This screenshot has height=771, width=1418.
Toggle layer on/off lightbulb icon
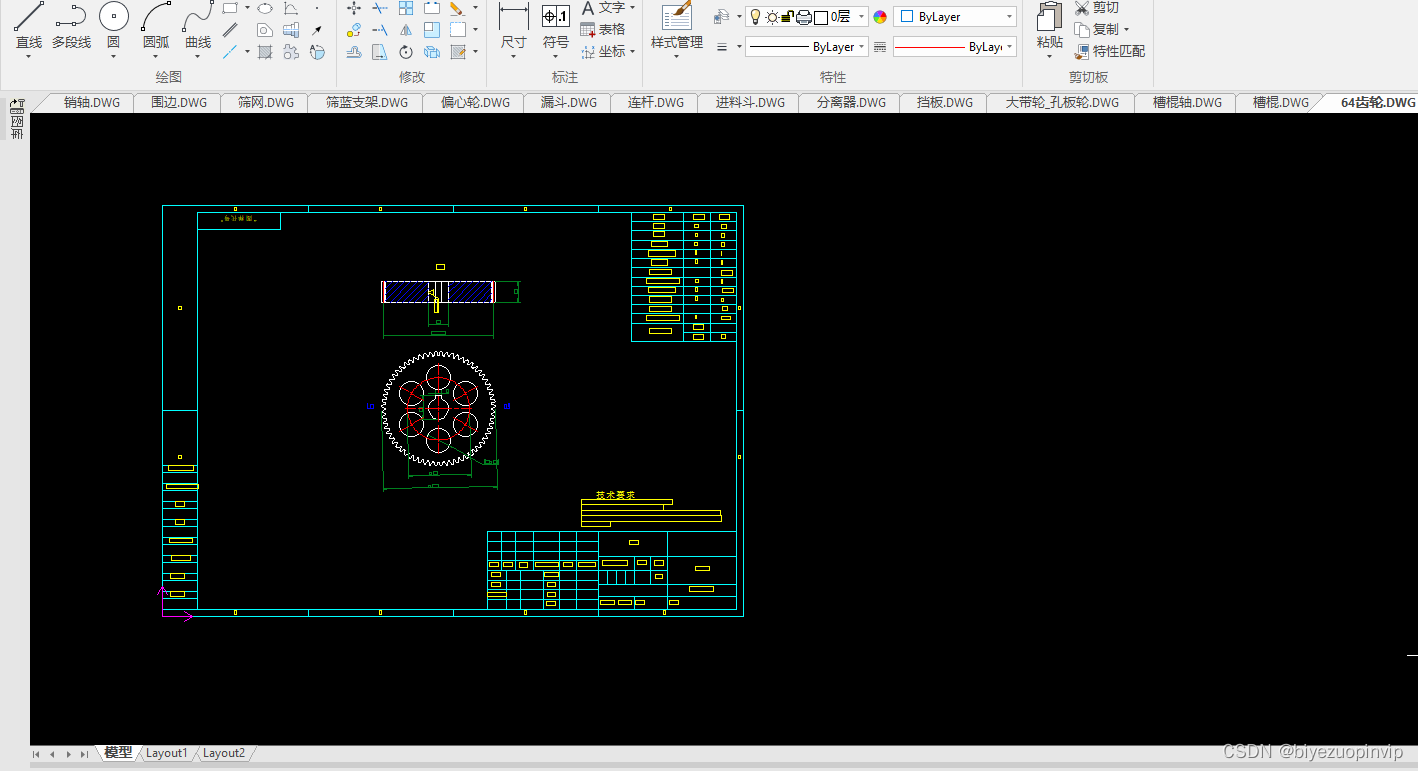[x=755, y=17]
